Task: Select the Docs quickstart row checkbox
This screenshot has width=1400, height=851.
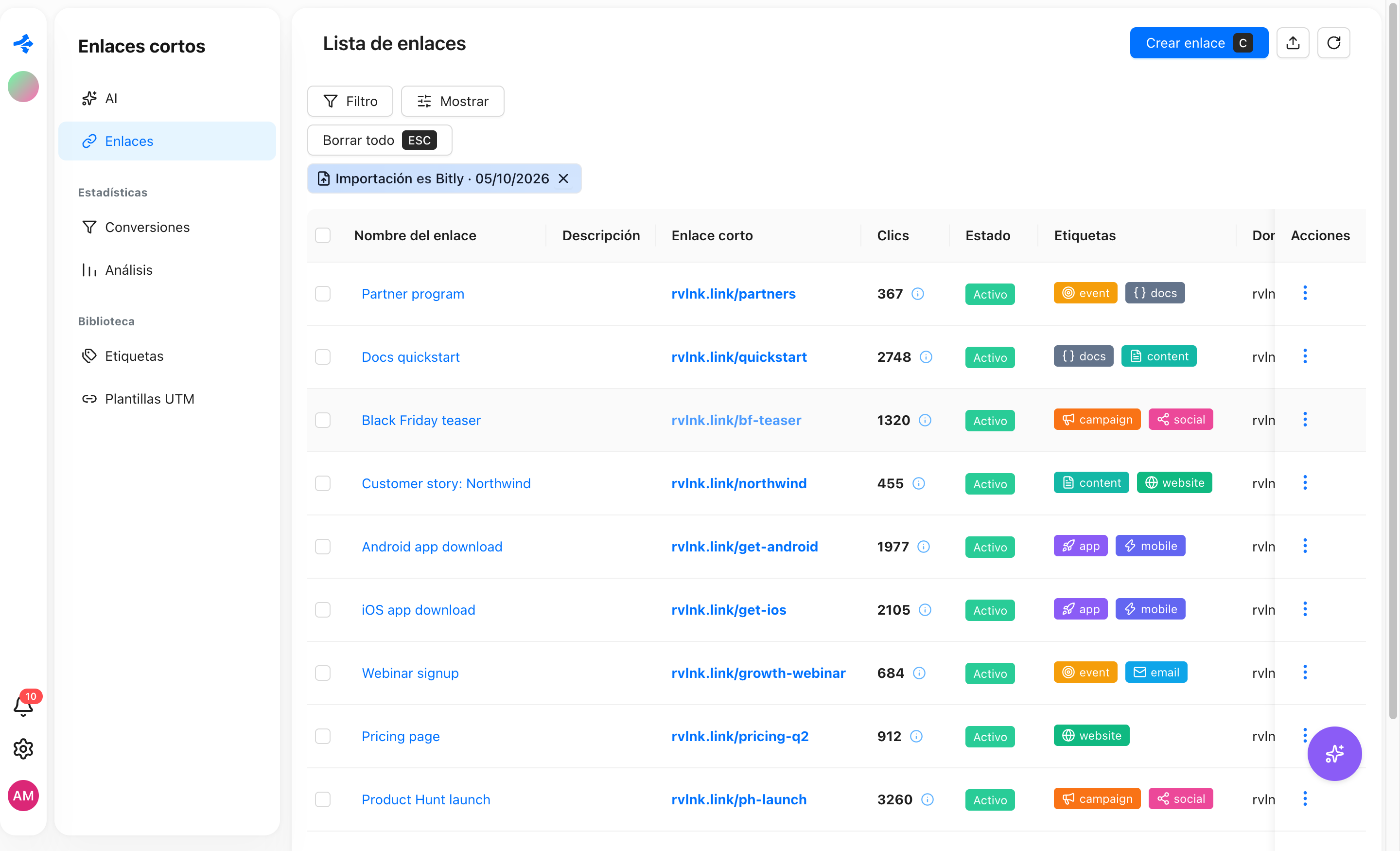Action: pos(323,357)
